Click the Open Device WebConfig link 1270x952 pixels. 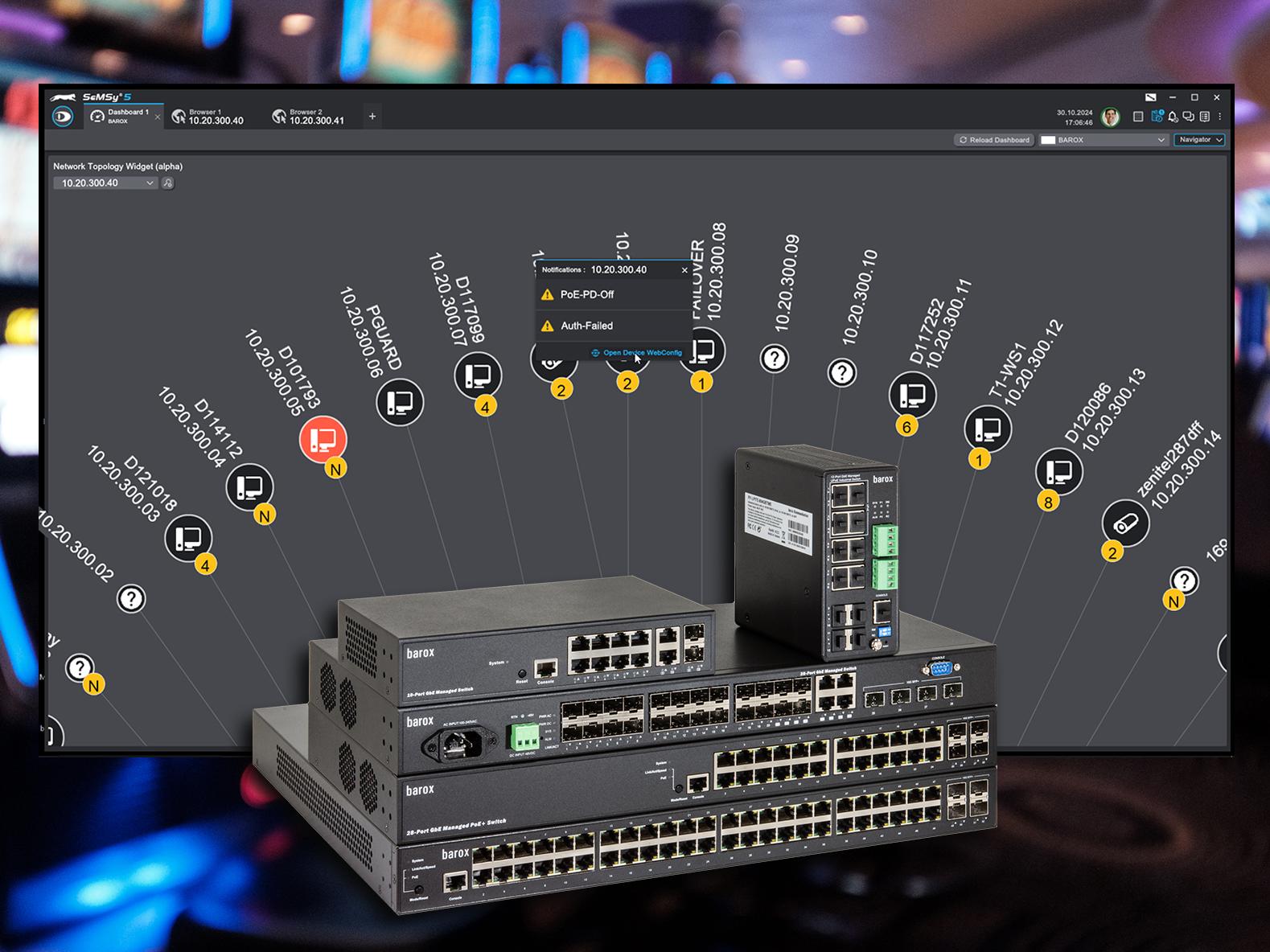coord(642,353)
